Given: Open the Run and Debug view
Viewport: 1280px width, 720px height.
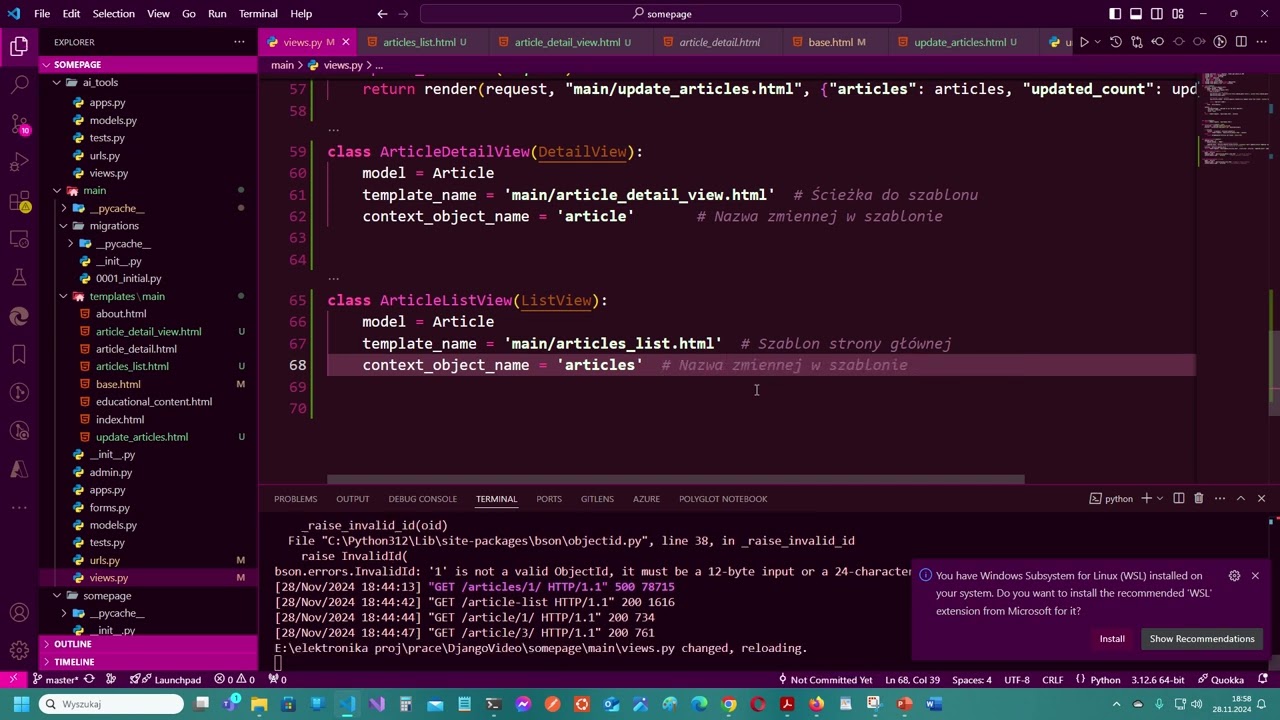Looking at the screenshot, I should 19,162.
